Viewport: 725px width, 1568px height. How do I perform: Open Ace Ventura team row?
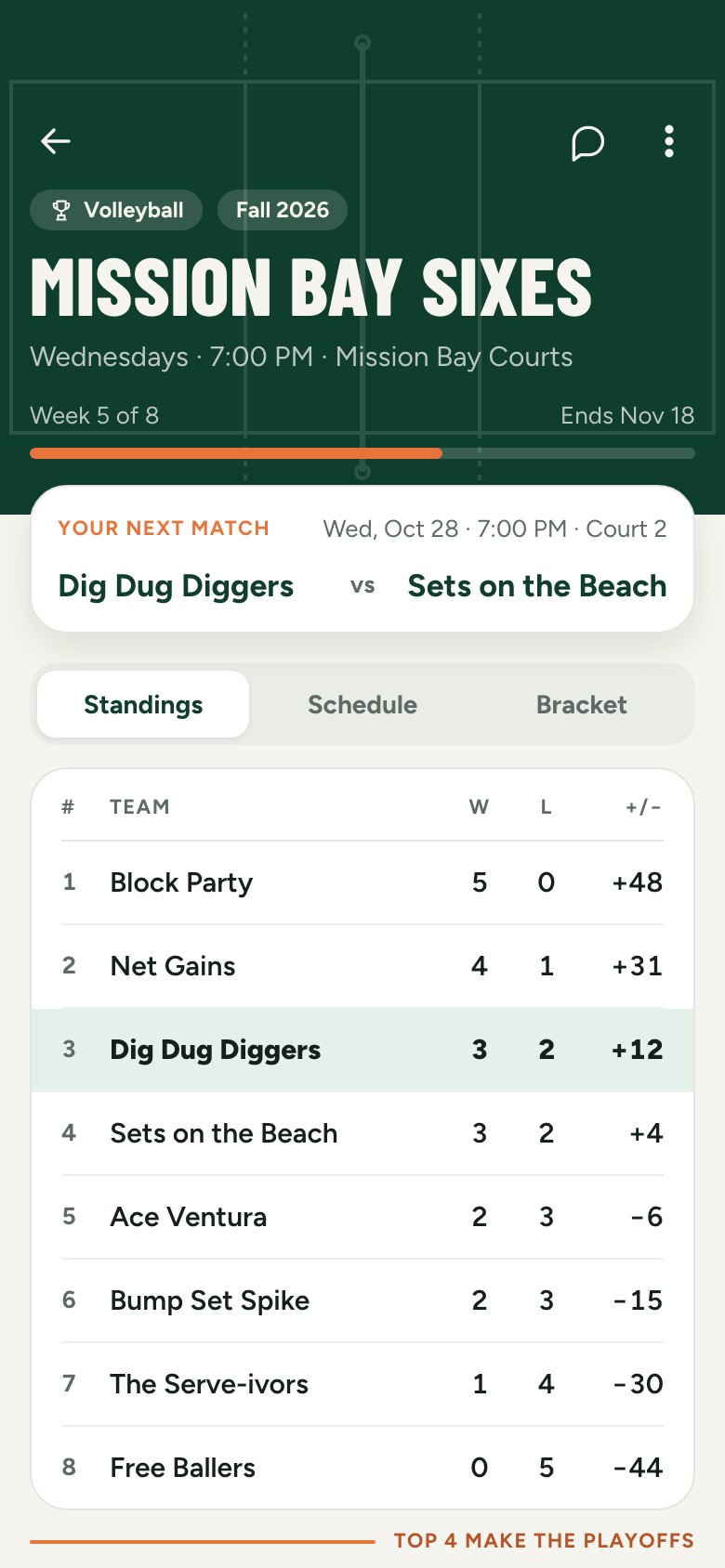(362, 1217)
